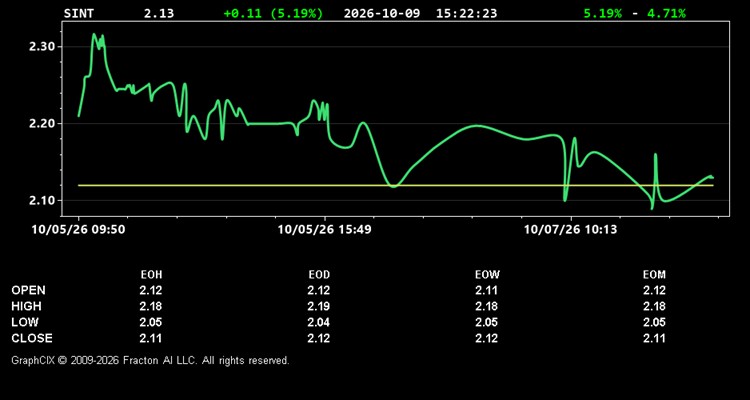This screenshot has width=750, height=400.
Task: Click the 4.71% range value in the header
Action: click(x=666, y=14)
